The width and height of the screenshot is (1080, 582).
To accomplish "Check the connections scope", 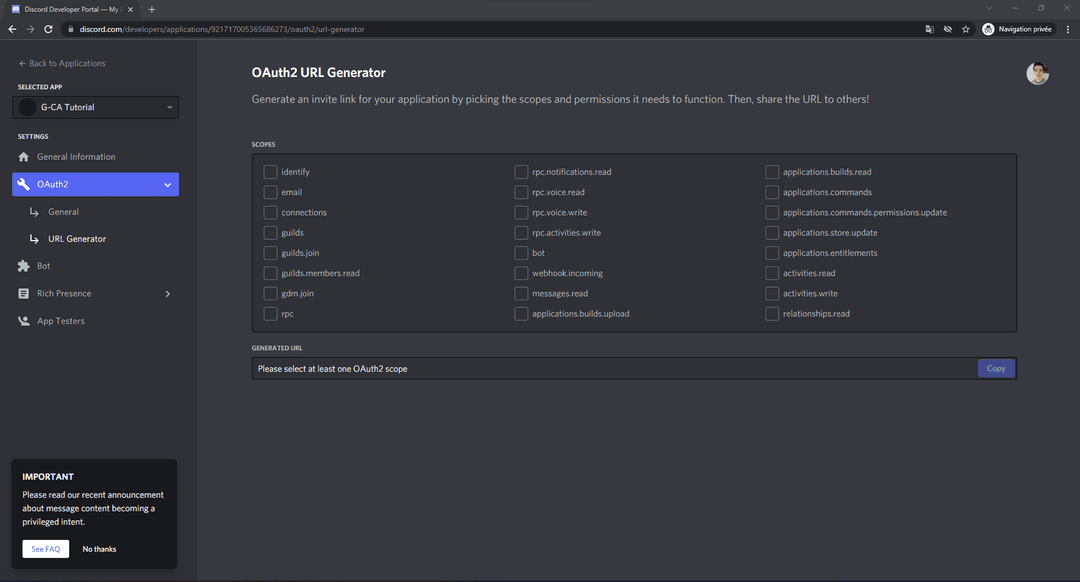I will click(270, 212).
